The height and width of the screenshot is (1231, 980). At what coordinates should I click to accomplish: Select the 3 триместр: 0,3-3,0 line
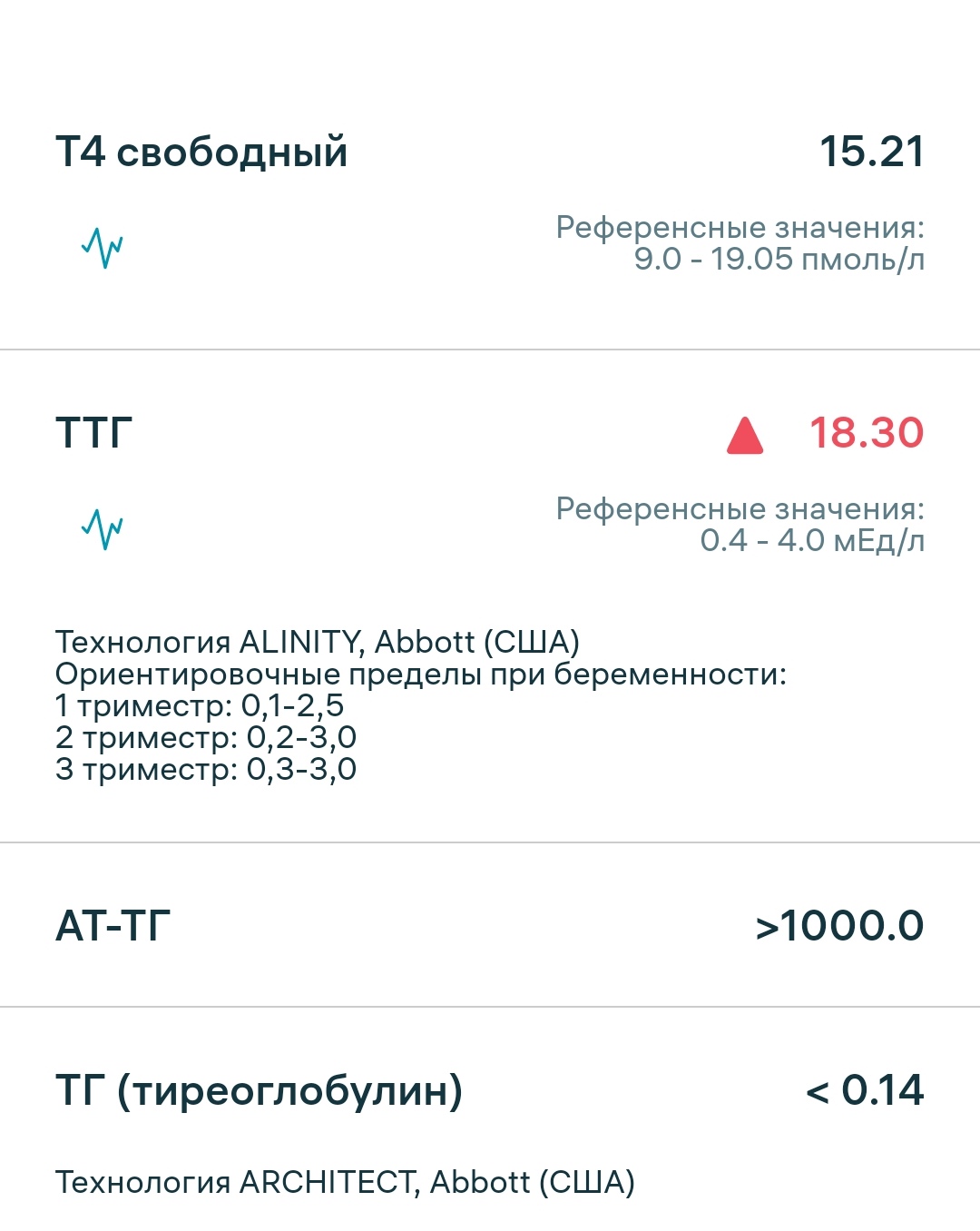pos(206,769)
